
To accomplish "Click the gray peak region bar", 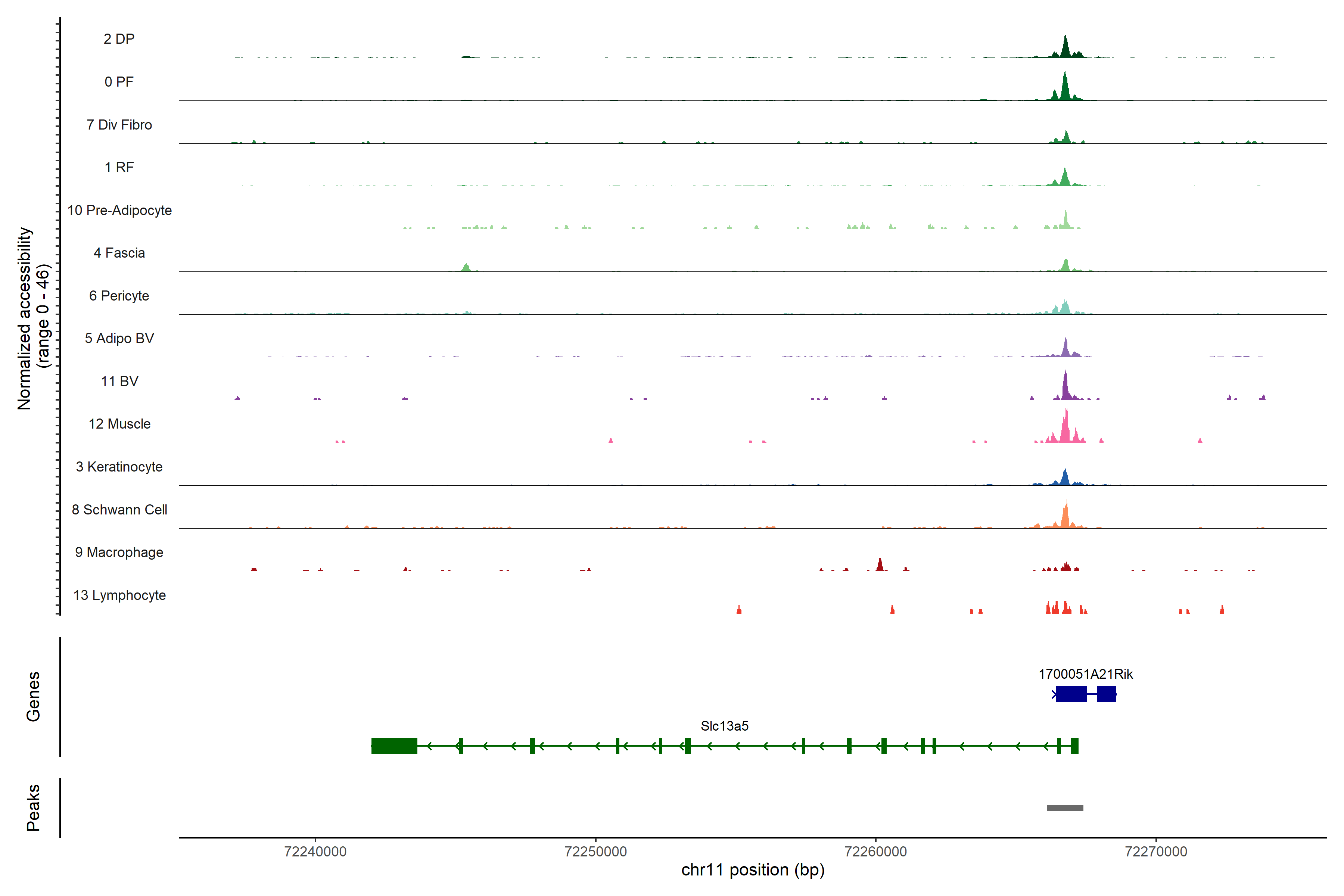I will click(x=1065, y=808).
